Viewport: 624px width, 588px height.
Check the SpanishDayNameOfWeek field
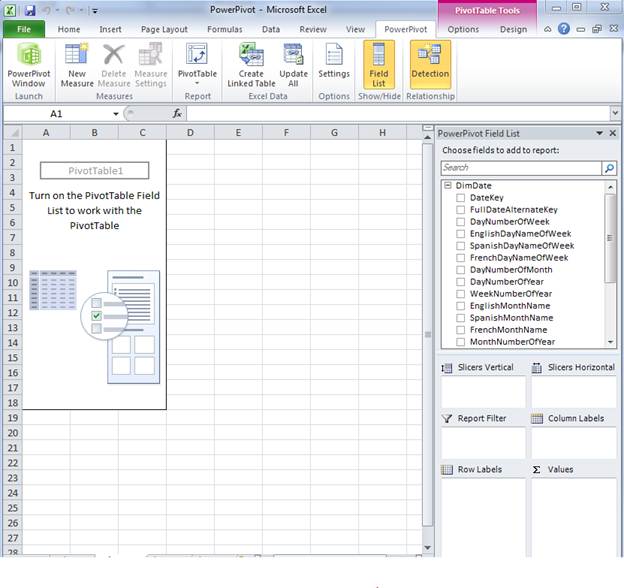(460, 245)
